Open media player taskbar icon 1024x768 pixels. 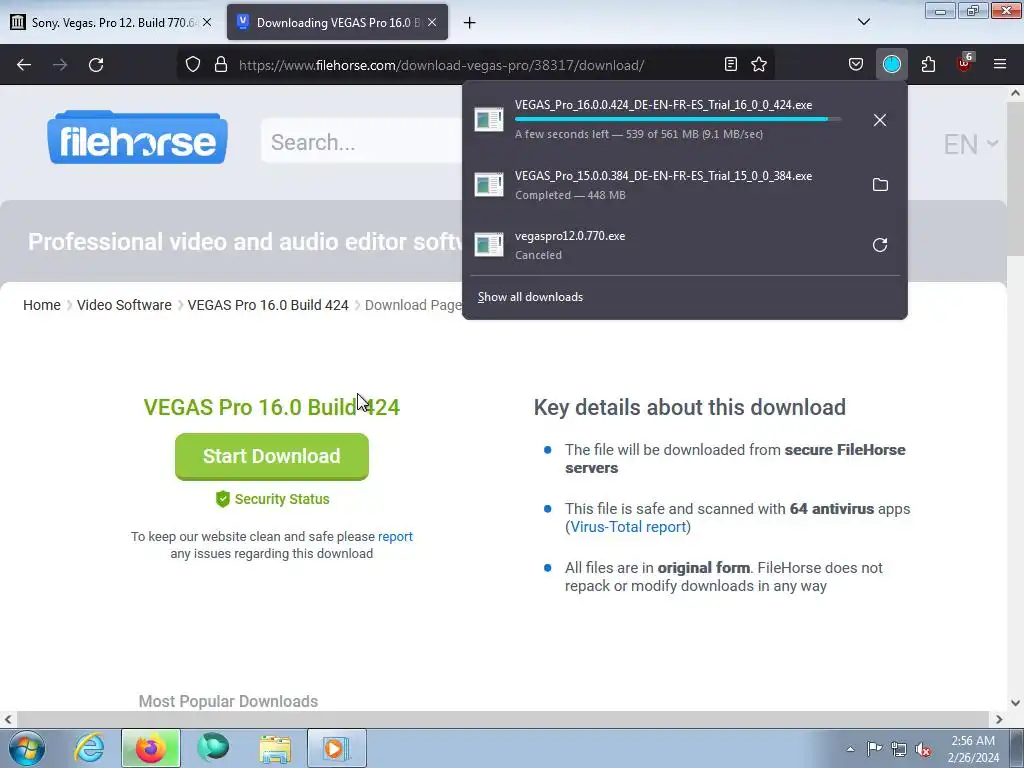[336, 748]
